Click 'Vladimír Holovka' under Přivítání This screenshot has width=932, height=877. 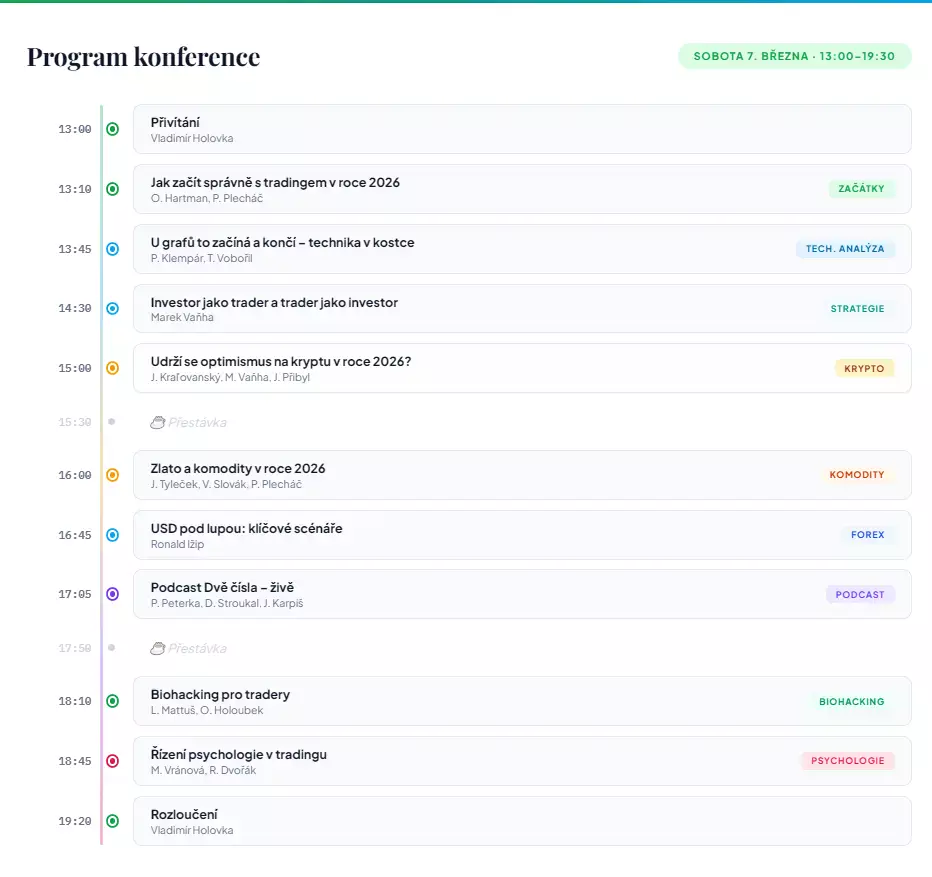pyautogui.click(x=192, y=139)
